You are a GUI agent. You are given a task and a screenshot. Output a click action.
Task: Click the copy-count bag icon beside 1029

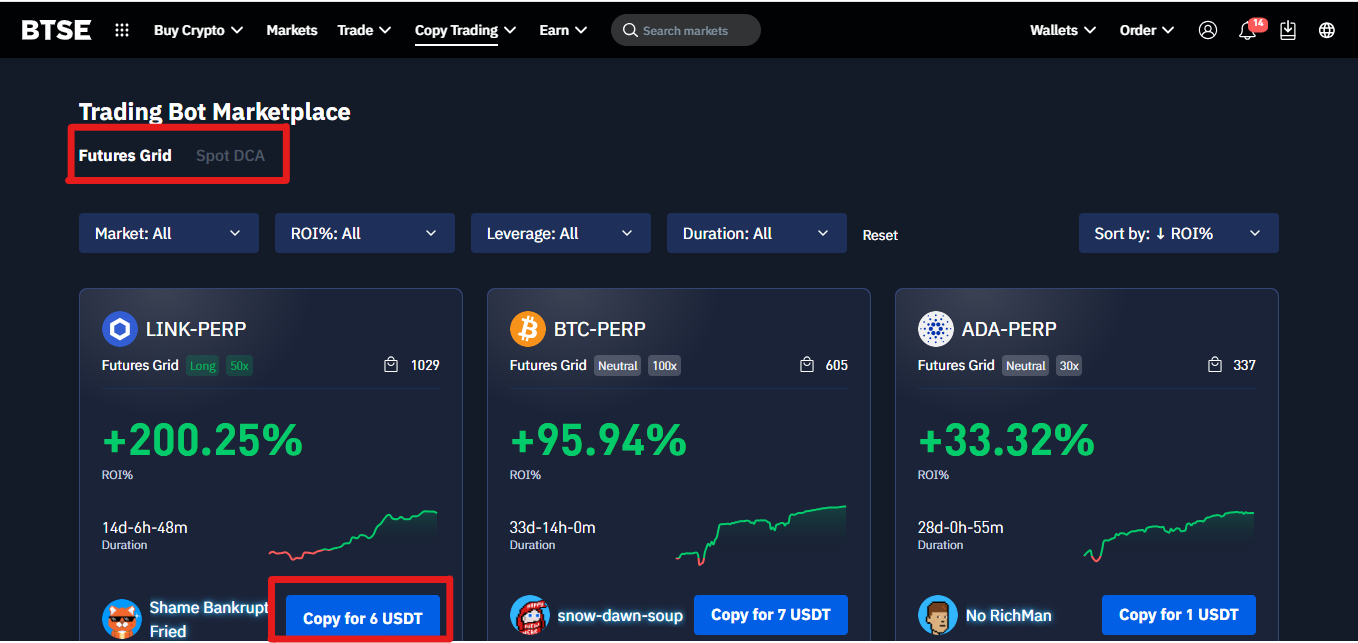coord(392,365)
